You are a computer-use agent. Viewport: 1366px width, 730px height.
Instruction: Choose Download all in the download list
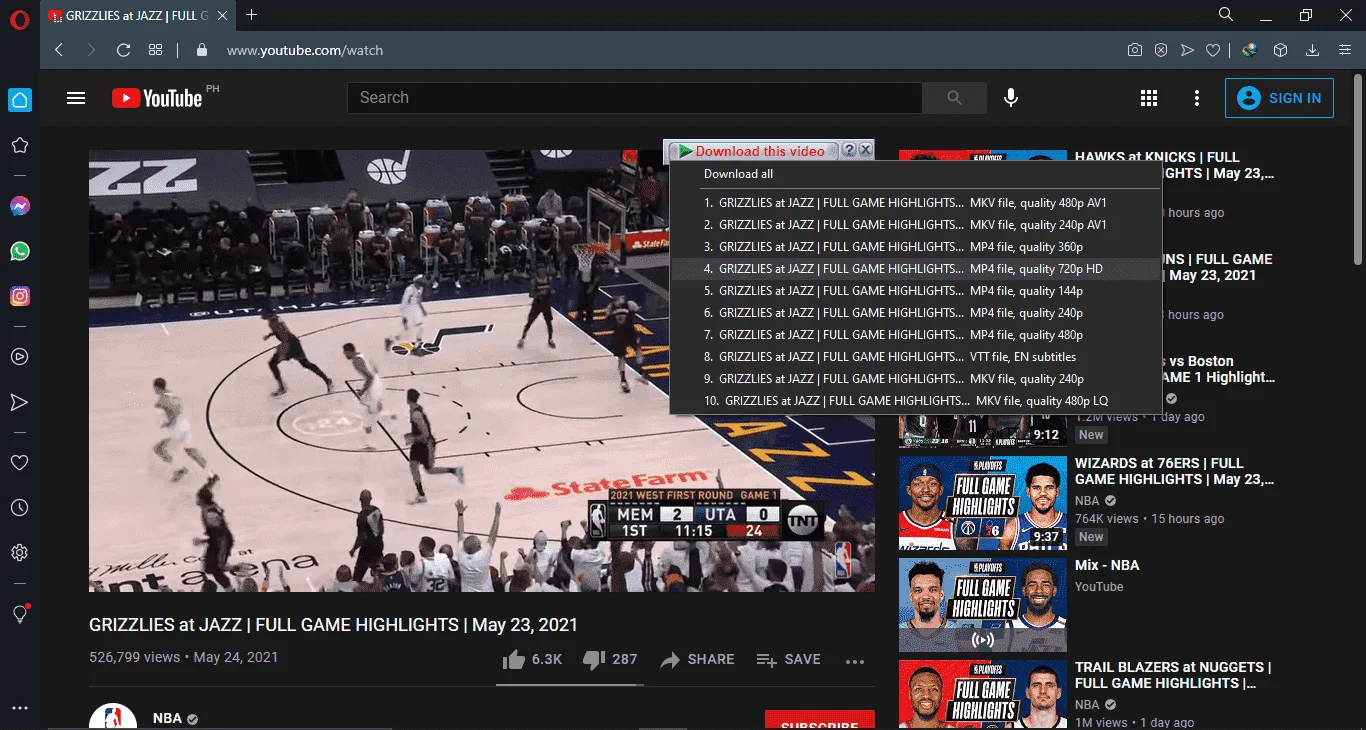click(x=738, y=174)
